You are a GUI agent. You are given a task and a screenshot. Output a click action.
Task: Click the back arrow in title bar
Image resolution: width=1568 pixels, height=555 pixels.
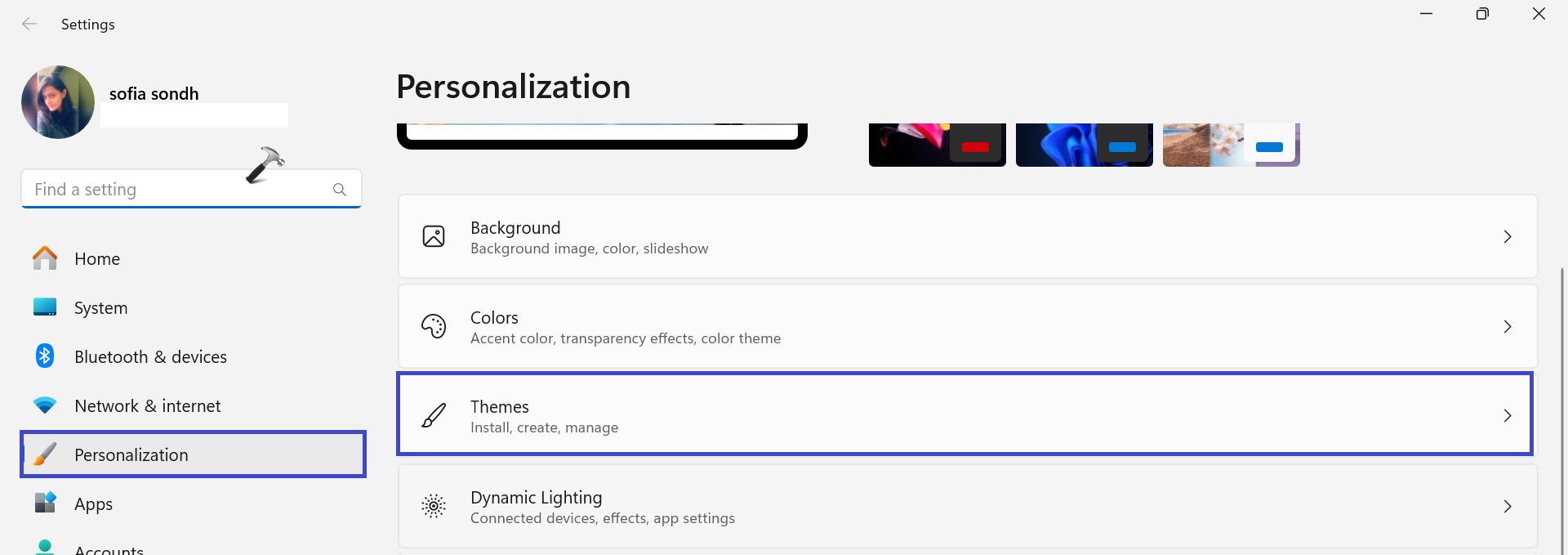click(29, 25)
